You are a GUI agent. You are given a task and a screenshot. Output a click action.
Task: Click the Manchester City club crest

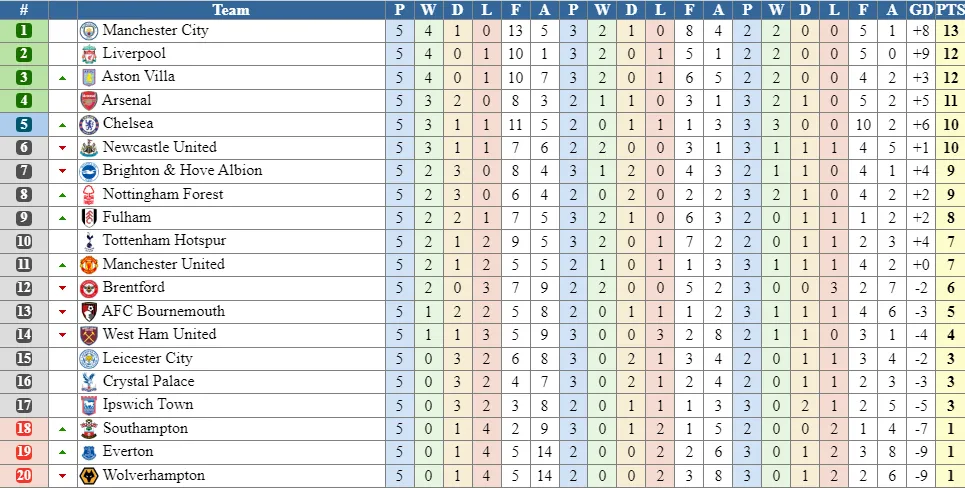[x=89, y=30]
